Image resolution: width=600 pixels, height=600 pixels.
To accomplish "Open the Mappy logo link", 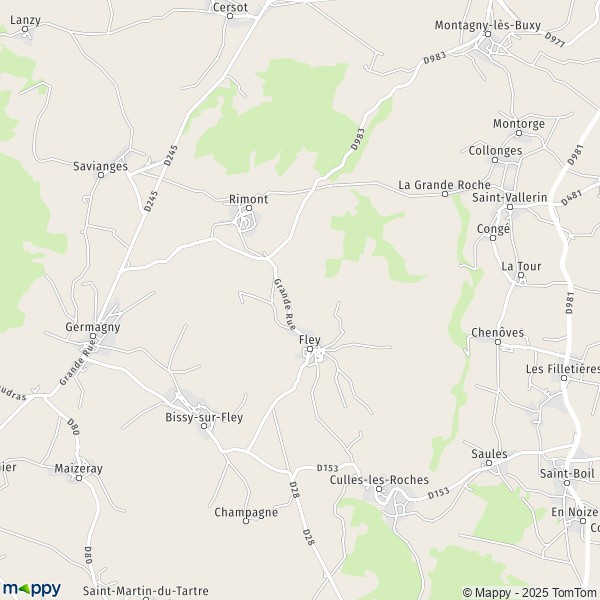I will tap(32, 589).
